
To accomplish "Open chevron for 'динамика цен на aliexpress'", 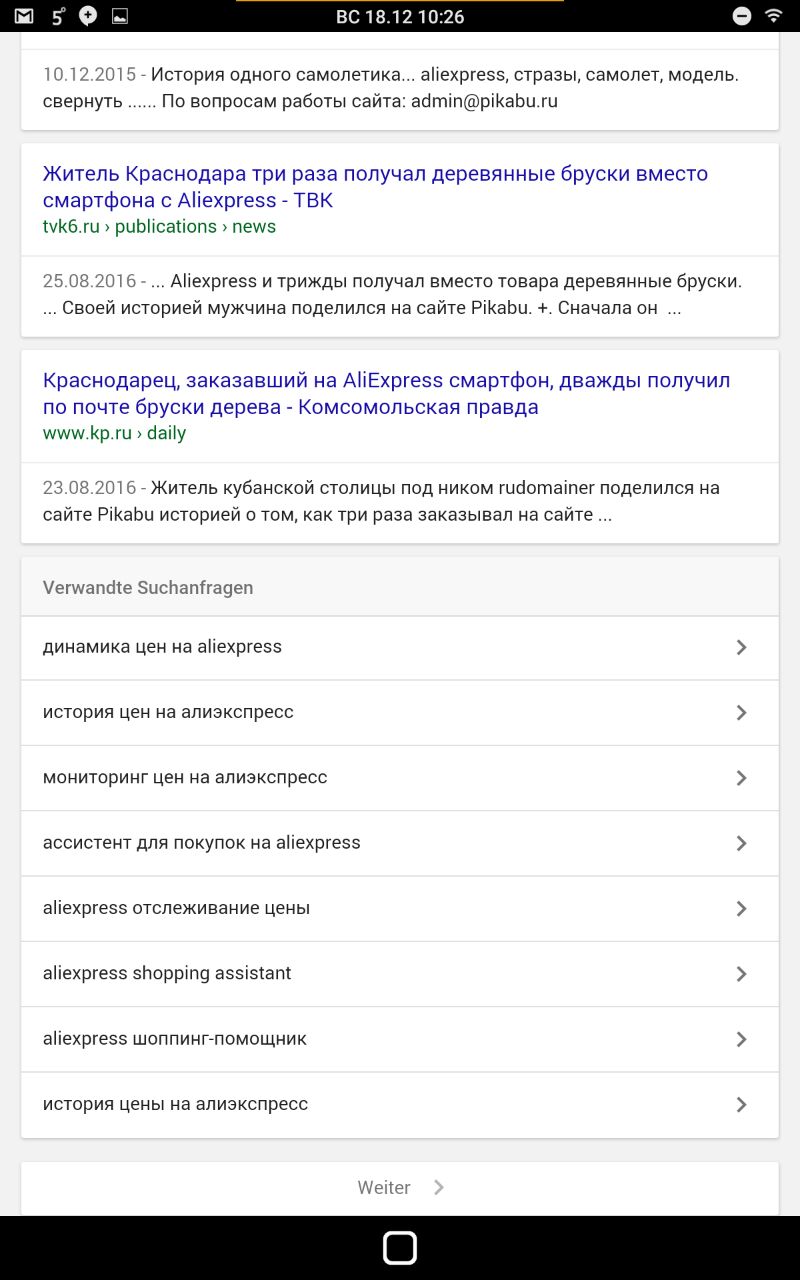I will 741,647.
